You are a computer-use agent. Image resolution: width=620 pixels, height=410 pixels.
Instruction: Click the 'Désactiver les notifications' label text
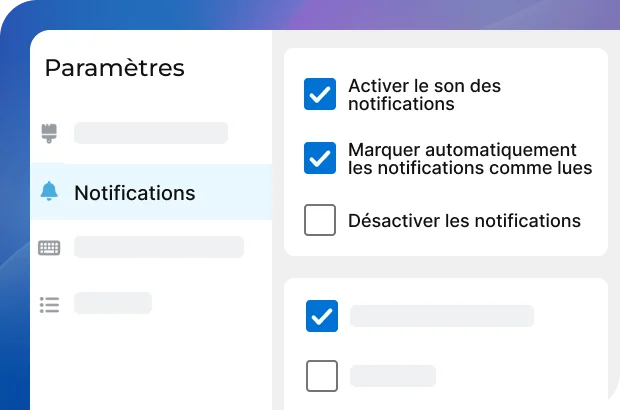point(464,220)
